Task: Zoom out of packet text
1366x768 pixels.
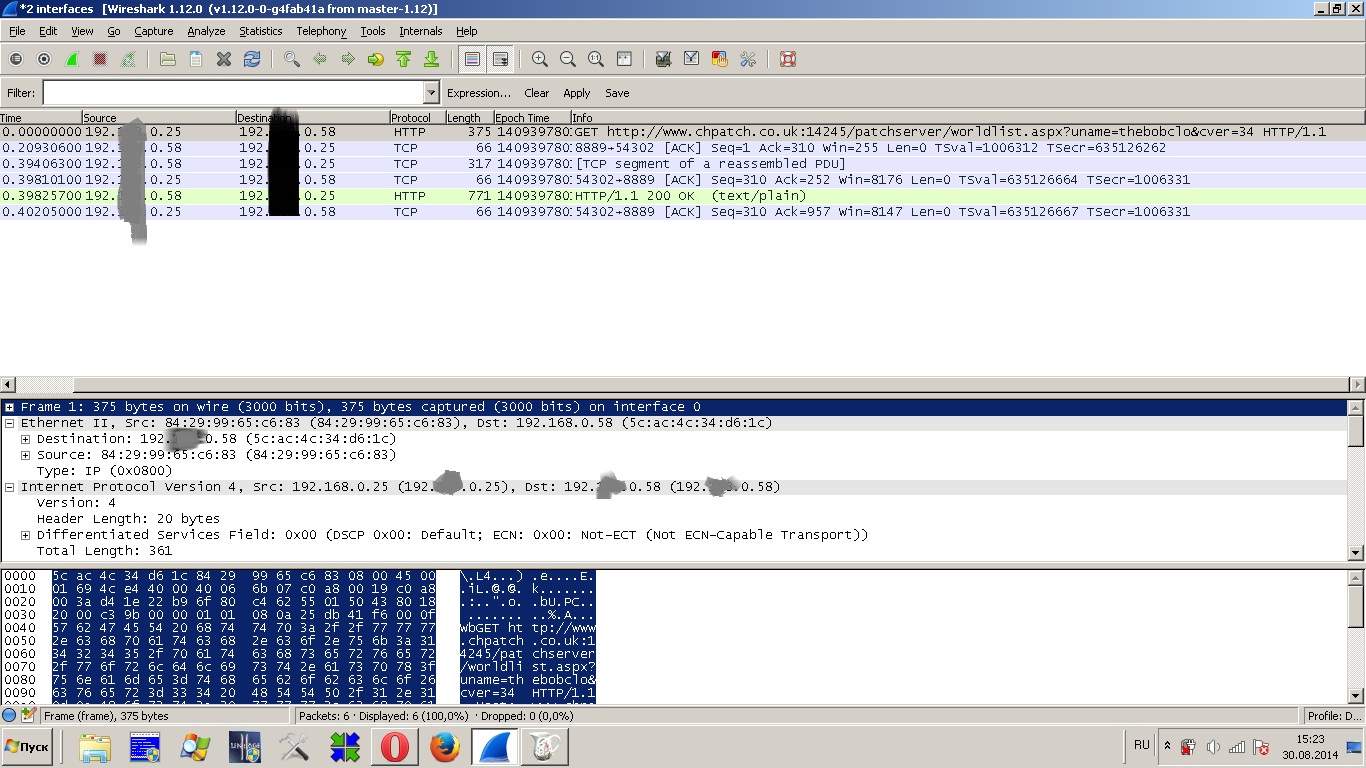Action: coord(568,60)
